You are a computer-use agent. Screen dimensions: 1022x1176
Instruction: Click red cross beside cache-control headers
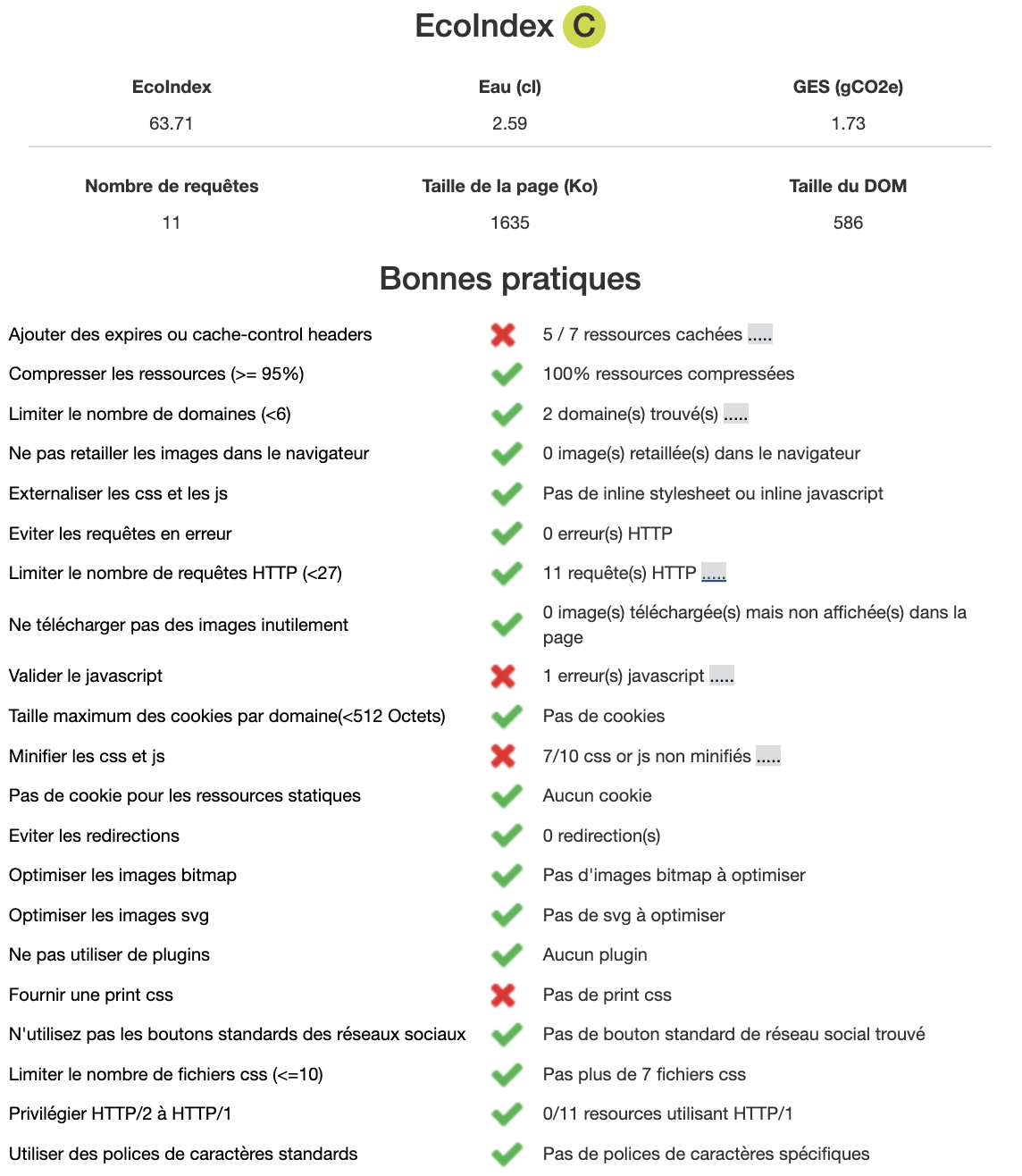(x=503, y=335)
